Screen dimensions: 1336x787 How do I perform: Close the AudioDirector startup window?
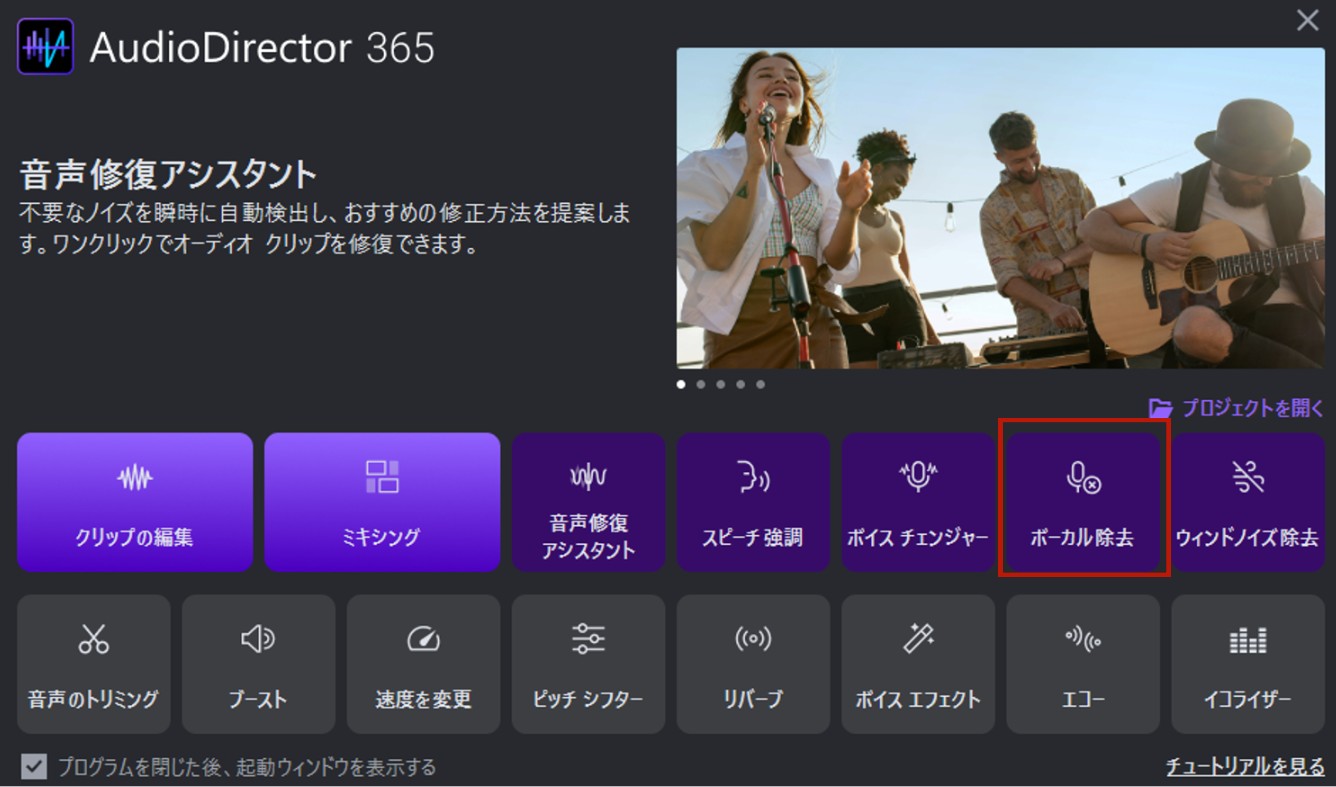tap(1307, 20)
